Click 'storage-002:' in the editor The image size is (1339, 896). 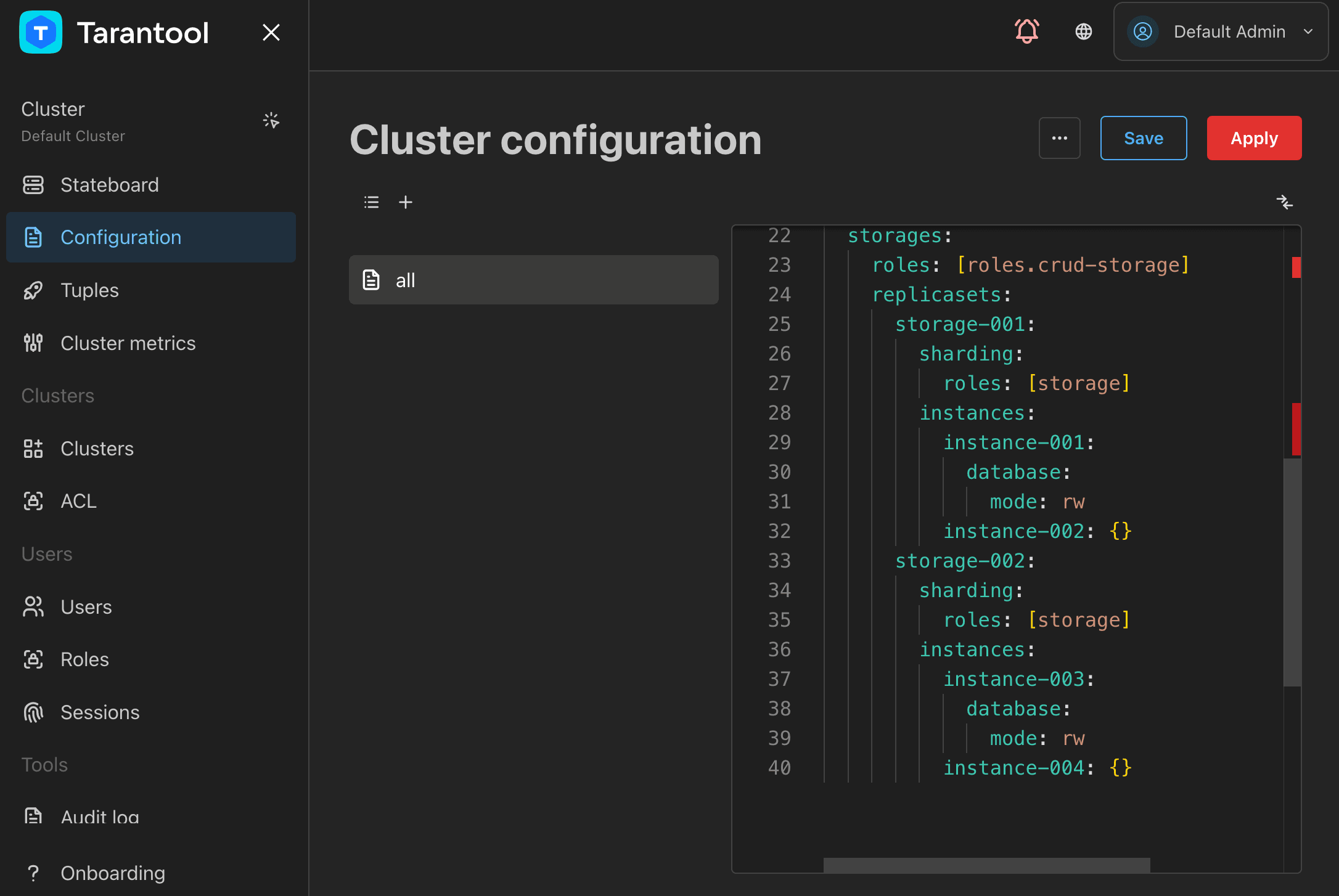(x=965, y=561)
